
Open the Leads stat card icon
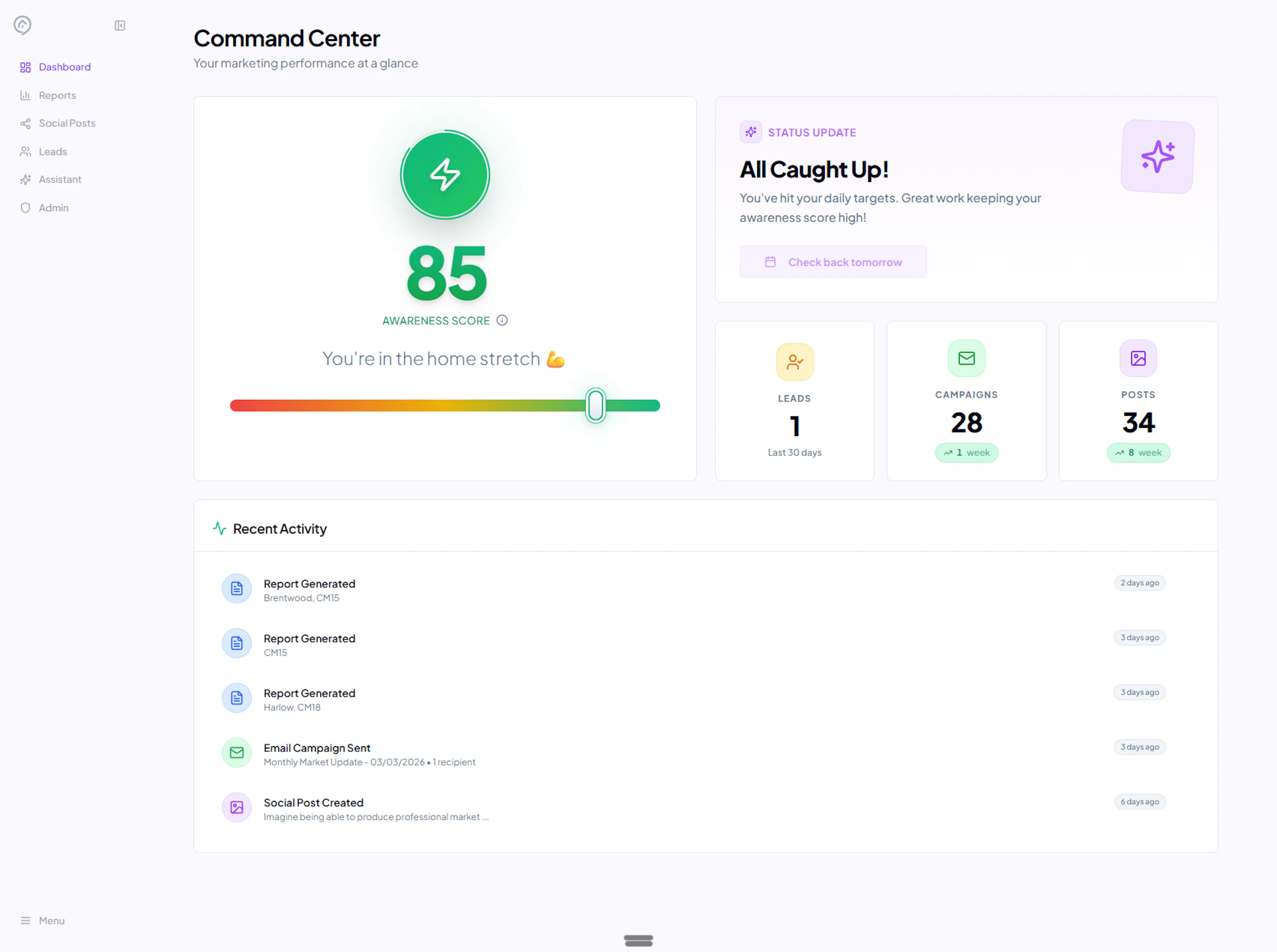pos(794,362)
